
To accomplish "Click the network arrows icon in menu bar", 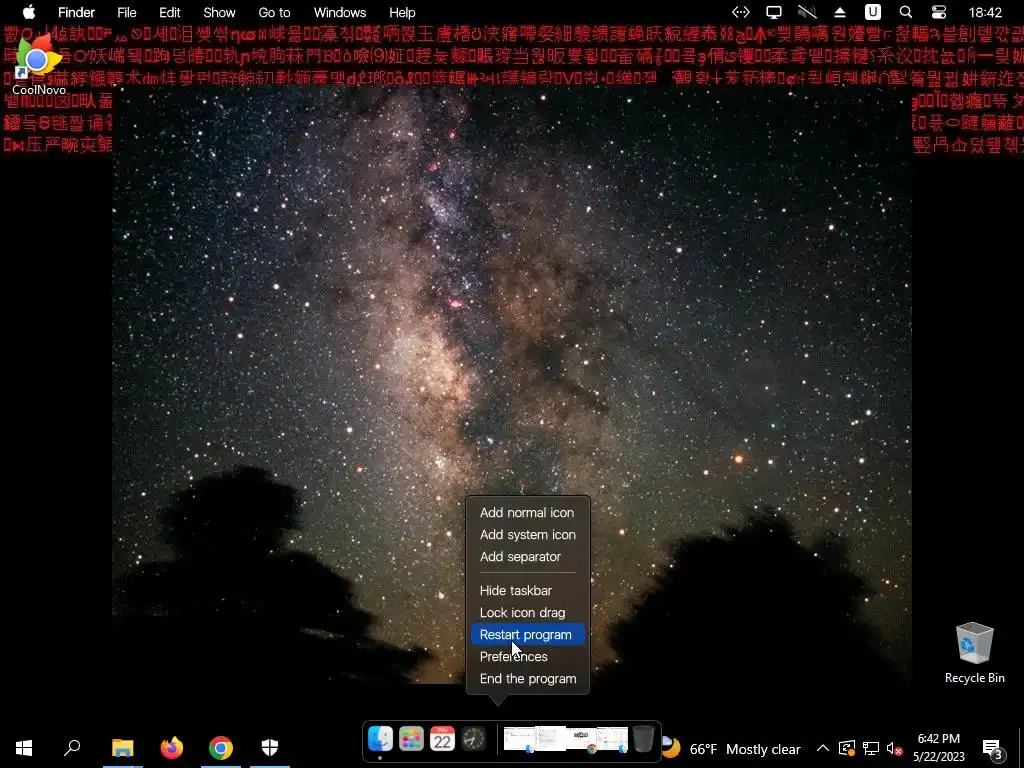I will (x=741, y=12).
